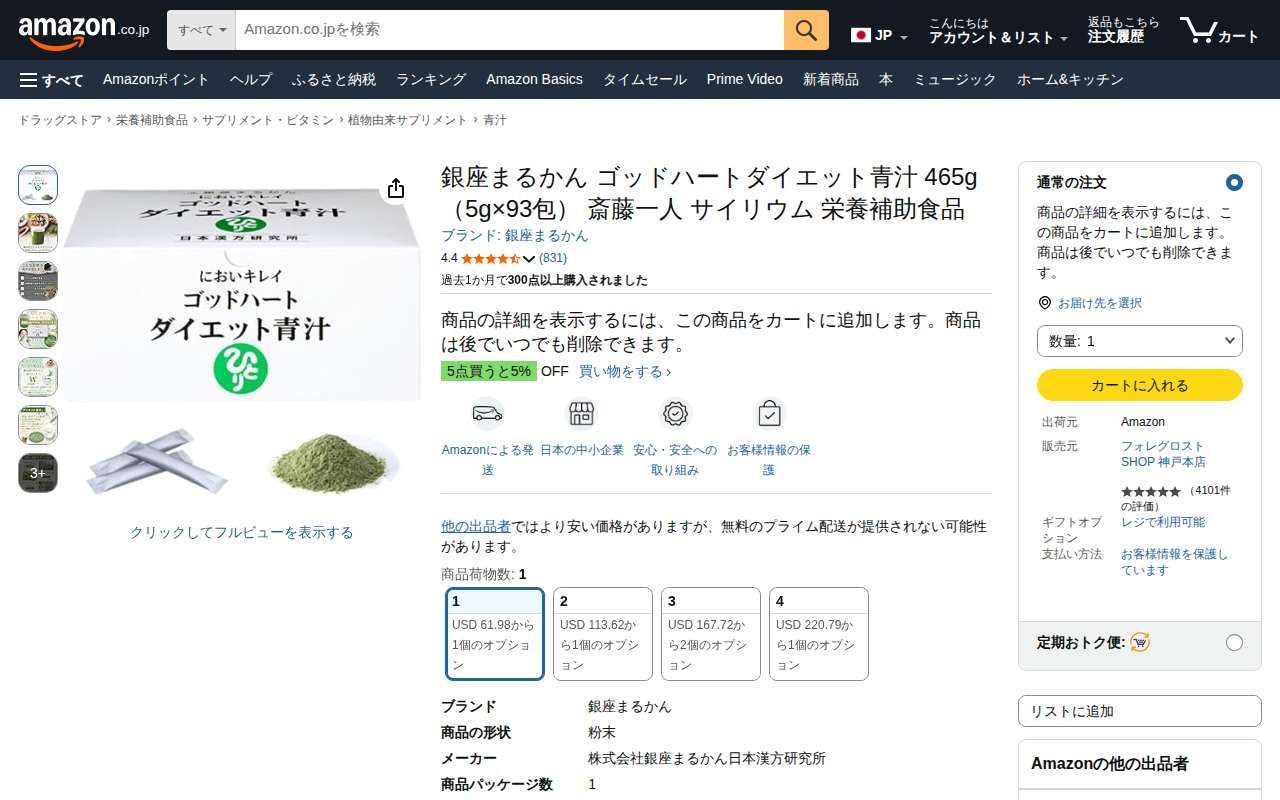This screenshot has height=800, width=1280.
Task: Open Amazonポイント in navigation bar
Action: pos(156,80)
